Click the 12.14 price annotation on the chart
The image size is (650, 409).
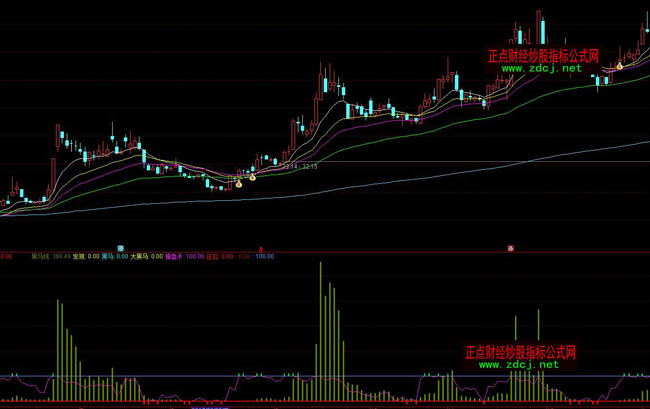point(290,167)
